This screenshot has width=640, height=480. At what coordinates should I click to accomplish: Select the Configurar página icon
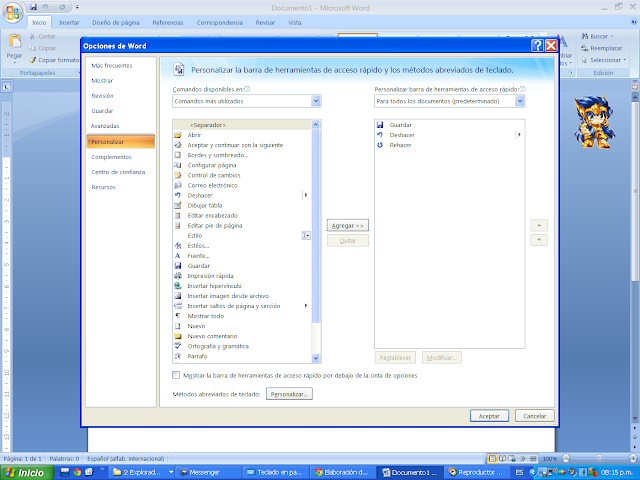[178, 165]
